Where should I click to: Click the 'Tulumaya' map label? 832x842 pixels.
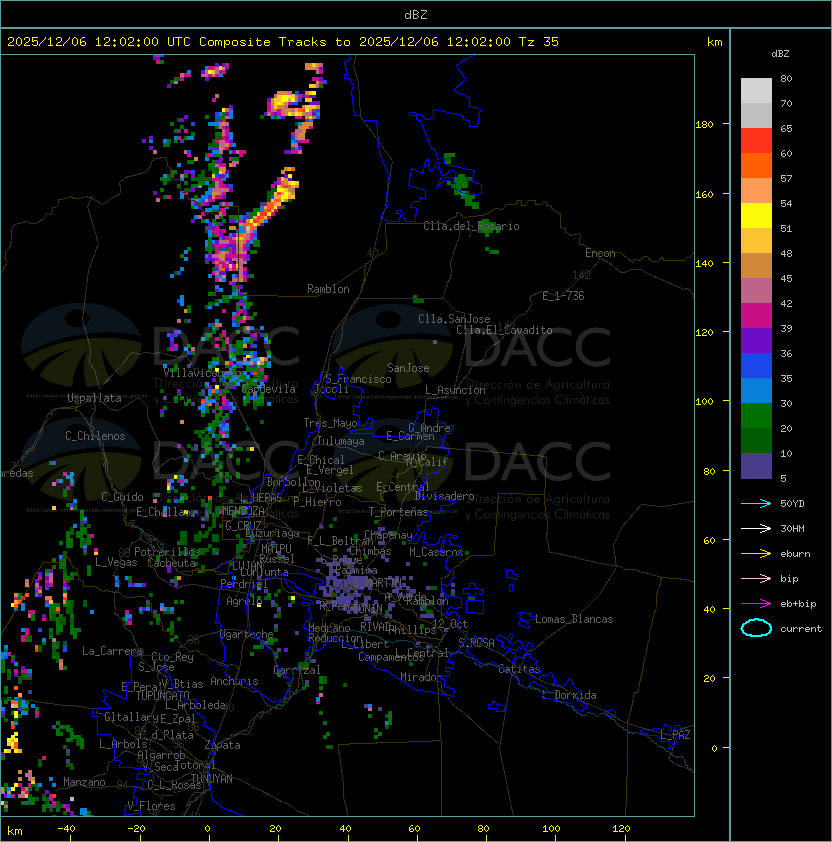[x=341, y=441]
